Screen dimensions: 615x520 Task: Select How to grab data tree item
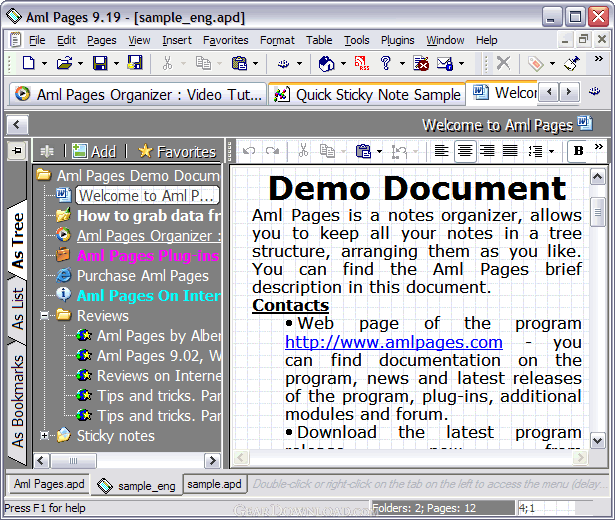[149, 216]
